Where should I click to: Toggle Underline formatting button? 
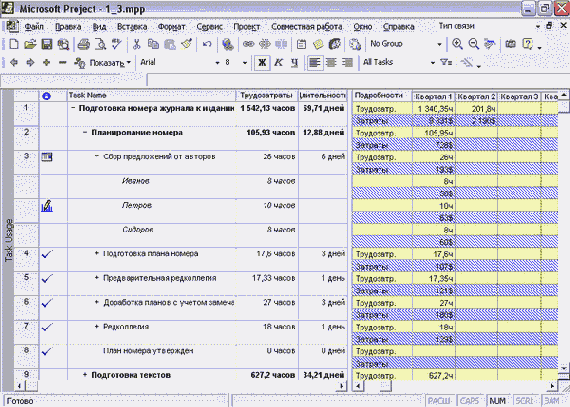[294, 63]
